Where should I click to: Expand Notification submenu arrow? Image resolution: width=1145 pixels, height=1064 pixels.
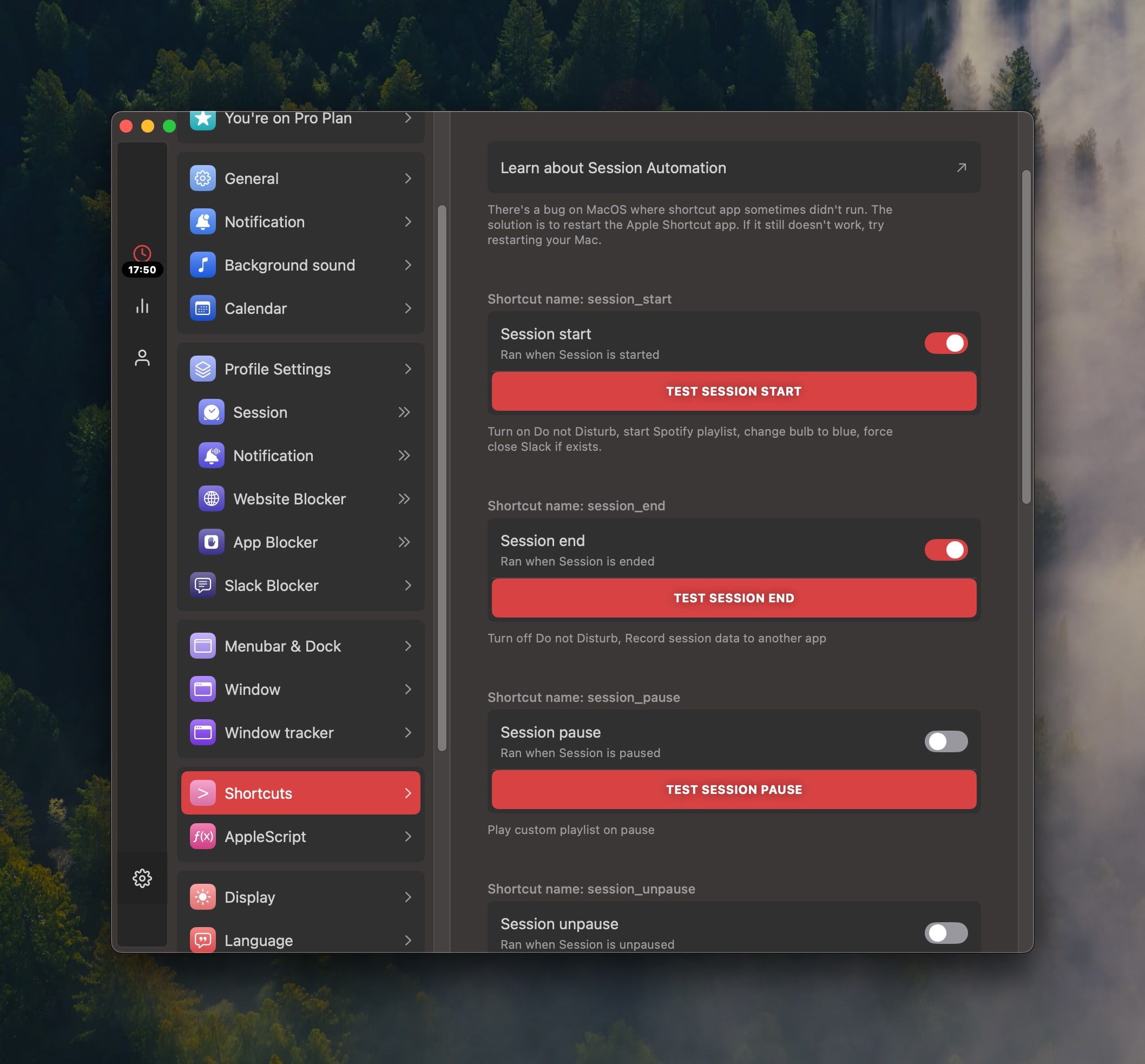[x=404, y=455]
